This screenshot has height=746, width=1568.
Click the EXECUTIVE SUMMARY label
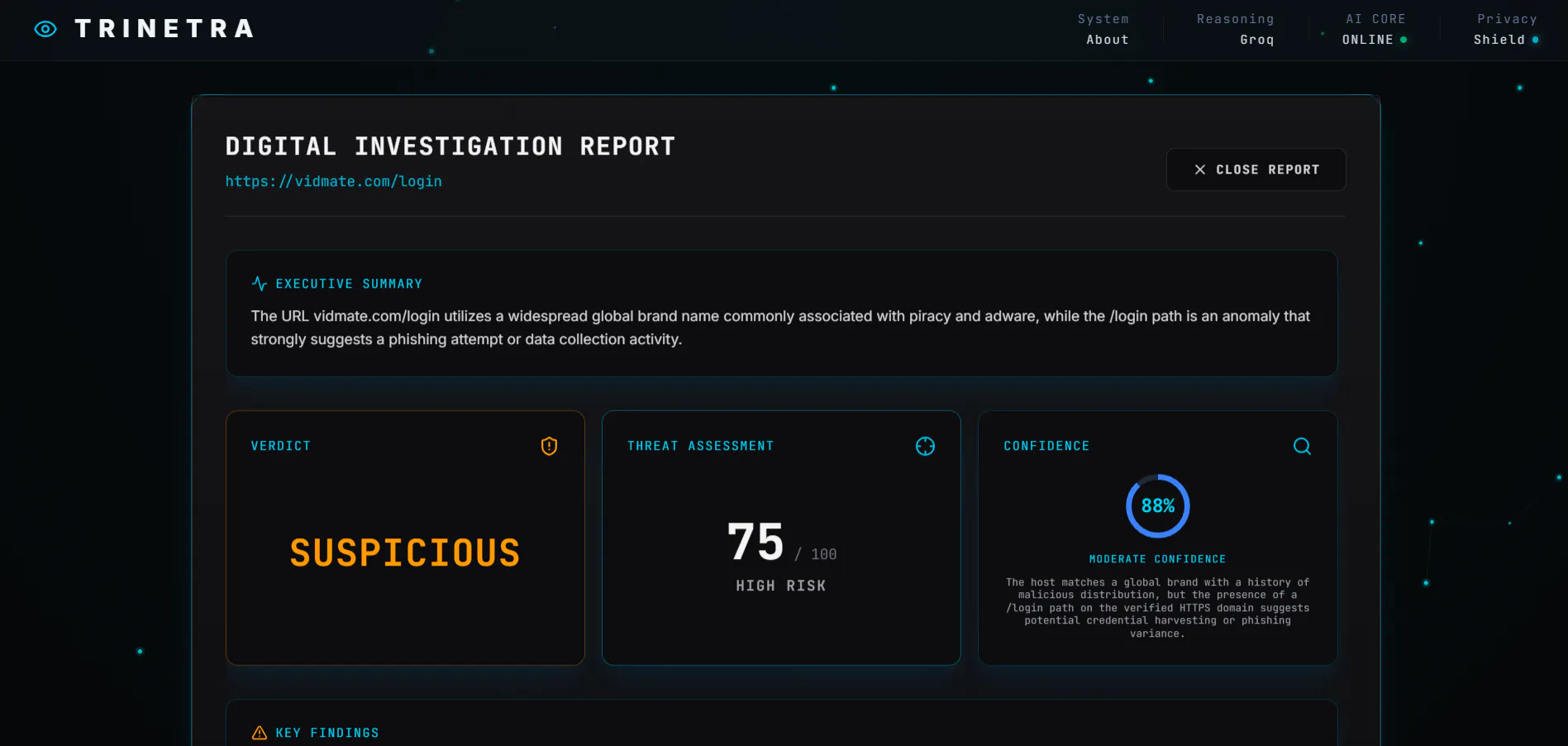click(x=349, y=284)
